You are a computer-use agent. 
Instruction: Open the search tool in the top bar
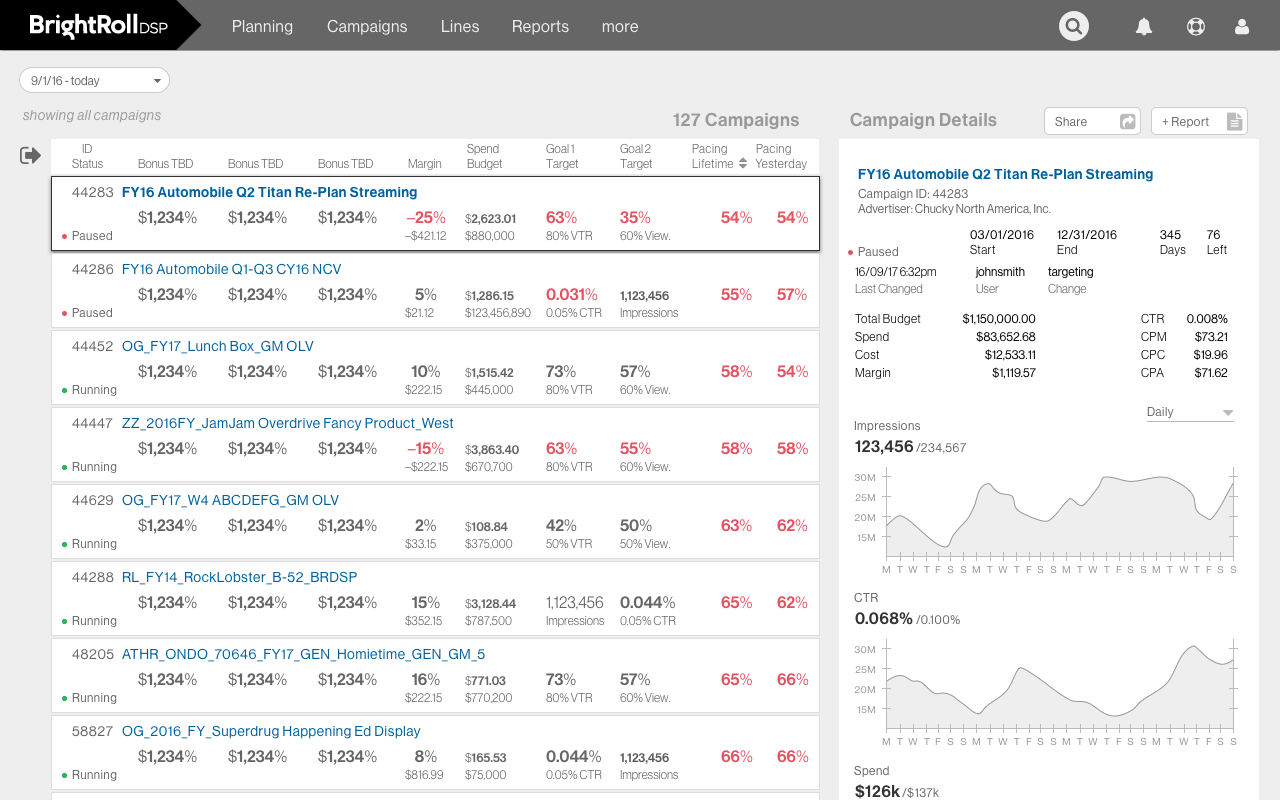[x=1073, y=25]
